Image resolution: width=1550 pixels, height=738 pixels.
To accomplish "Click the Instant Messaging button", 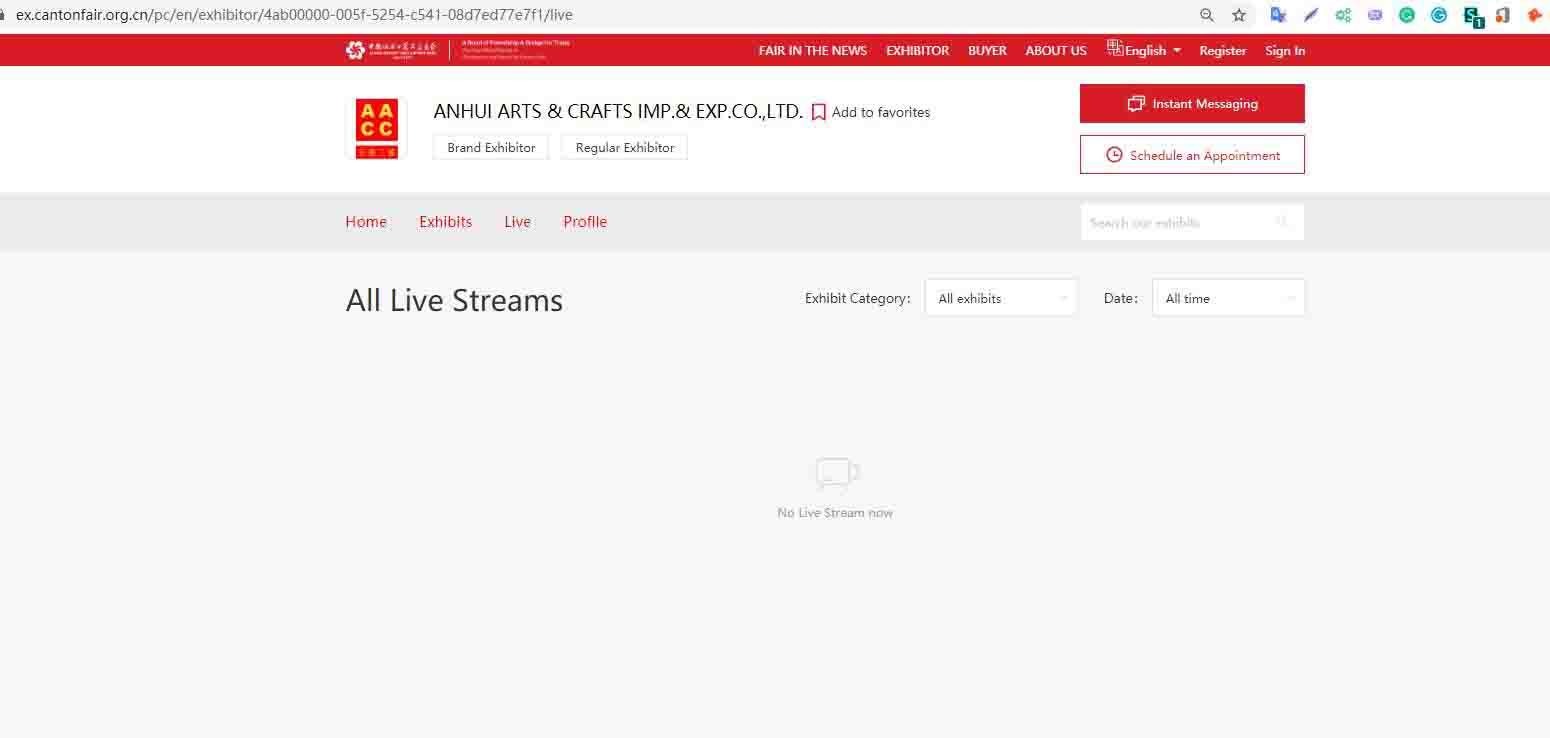I will (1192, 104).
